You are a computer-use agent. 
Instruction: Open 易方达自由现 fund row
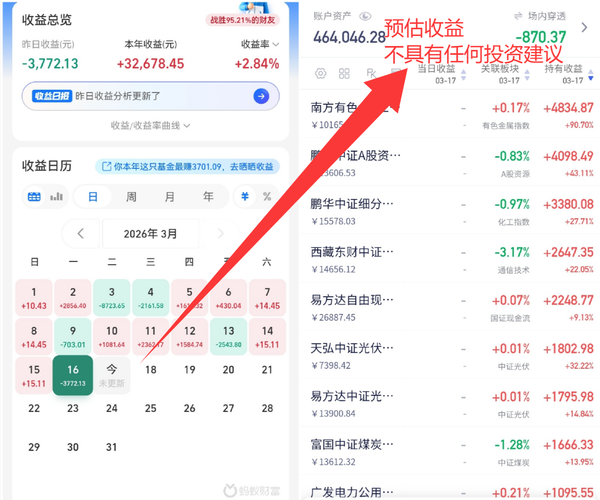(x=451, y=308)
